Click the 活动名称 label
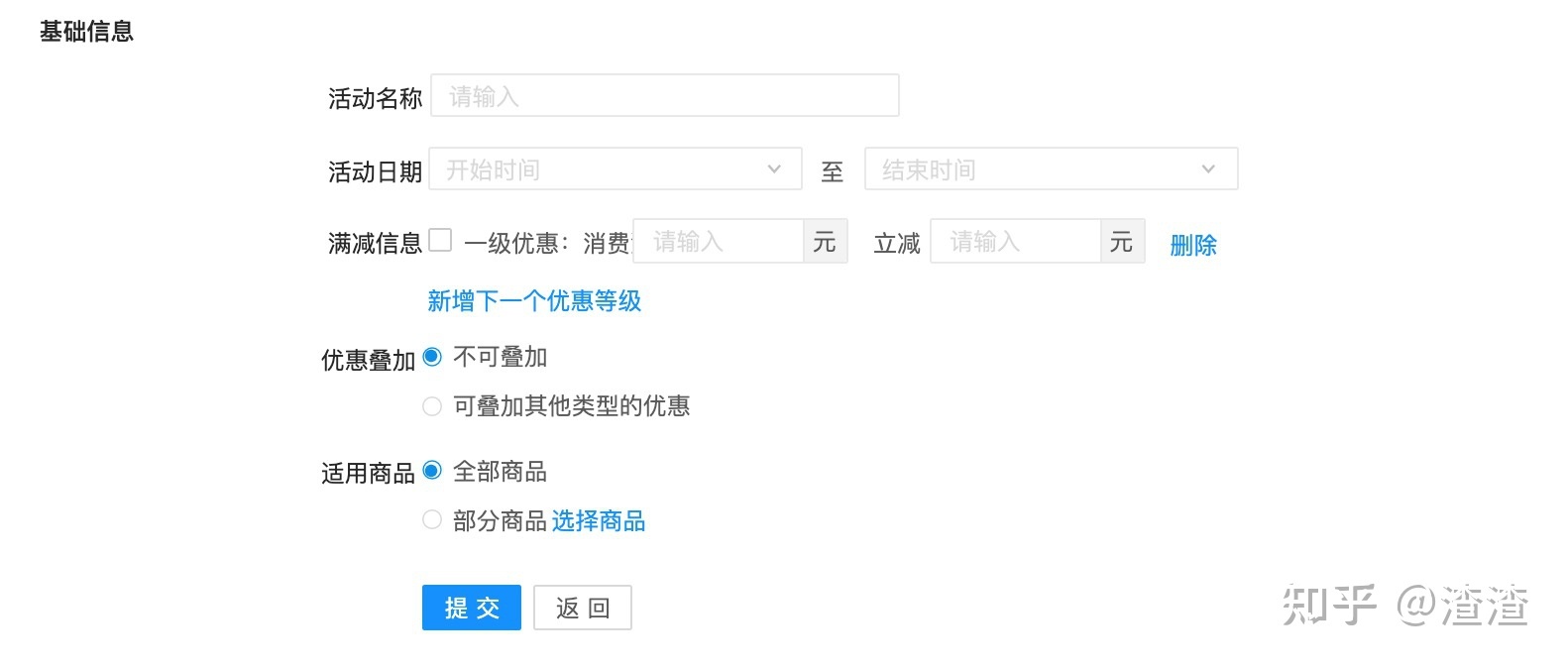The width and height of the screenshot is (1568, 668). (376, 98)
